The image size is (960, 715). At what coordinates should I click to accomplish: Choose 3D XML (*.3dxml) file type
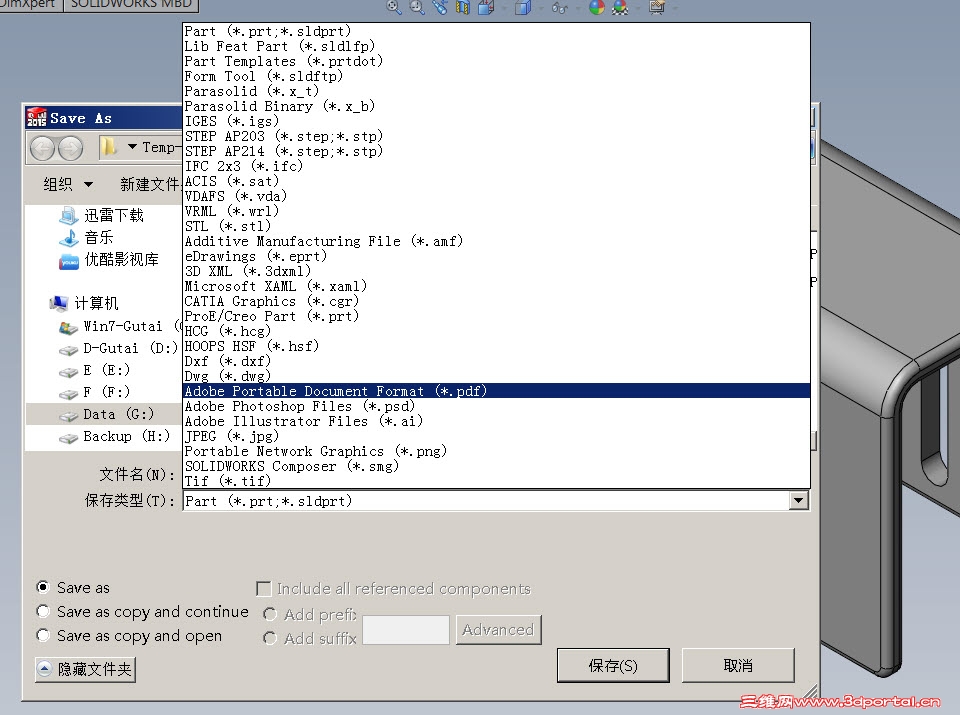(x=497, y=271)
